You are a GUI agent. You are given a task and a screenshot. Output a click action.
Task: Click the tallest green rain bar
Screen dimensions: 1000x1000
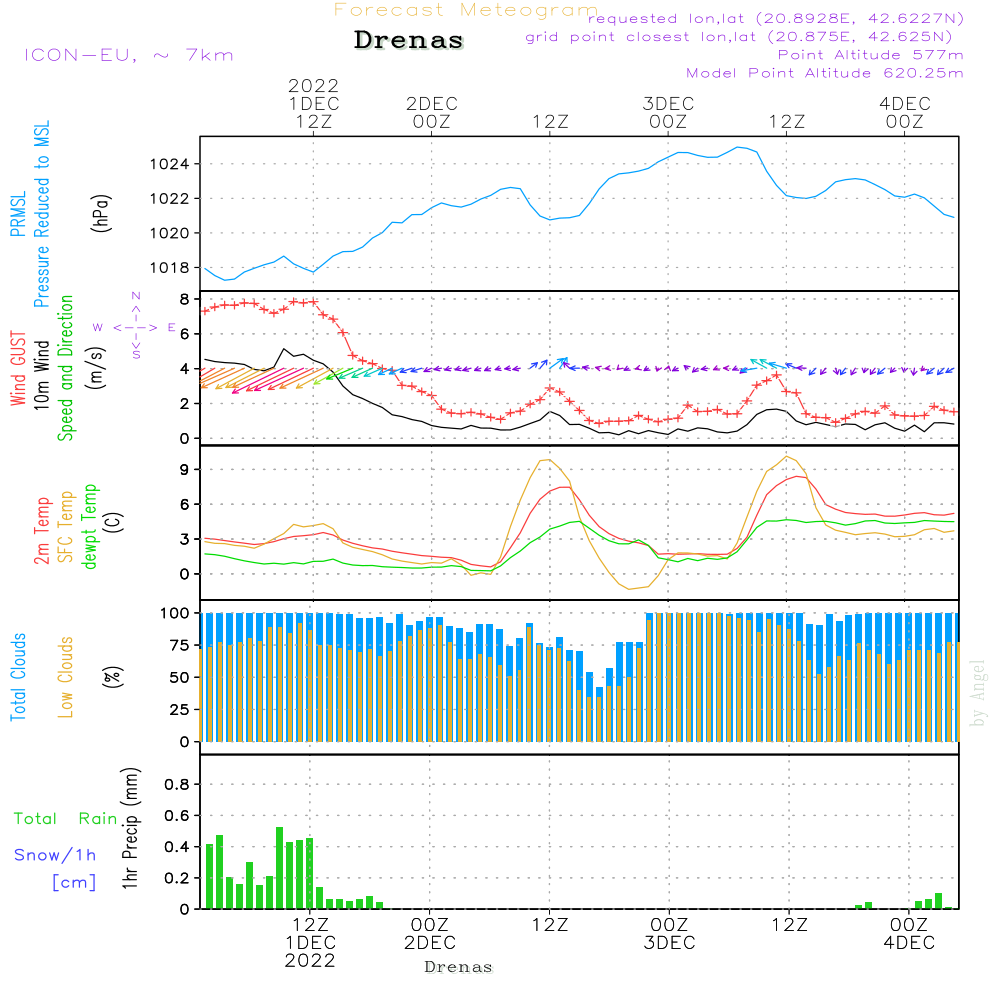(x=279, y=867)
